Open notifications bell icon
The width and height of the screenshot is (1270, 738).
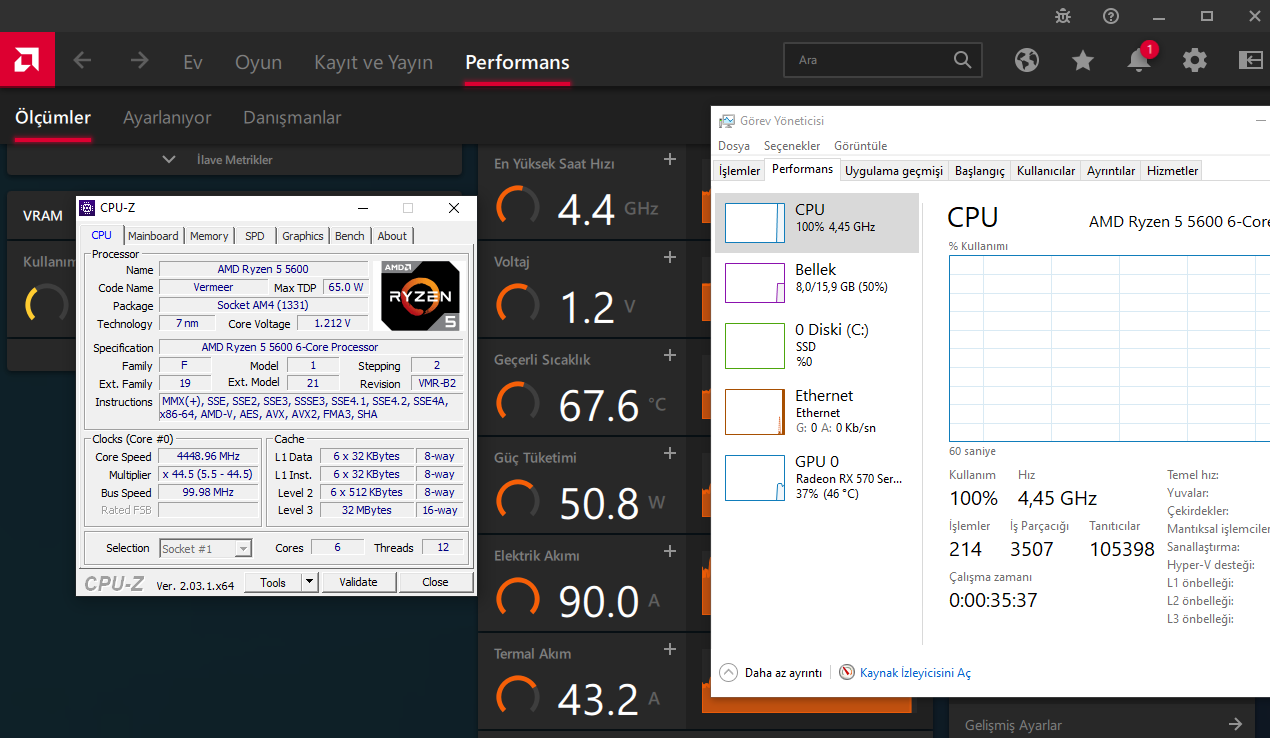(1139, 60)
